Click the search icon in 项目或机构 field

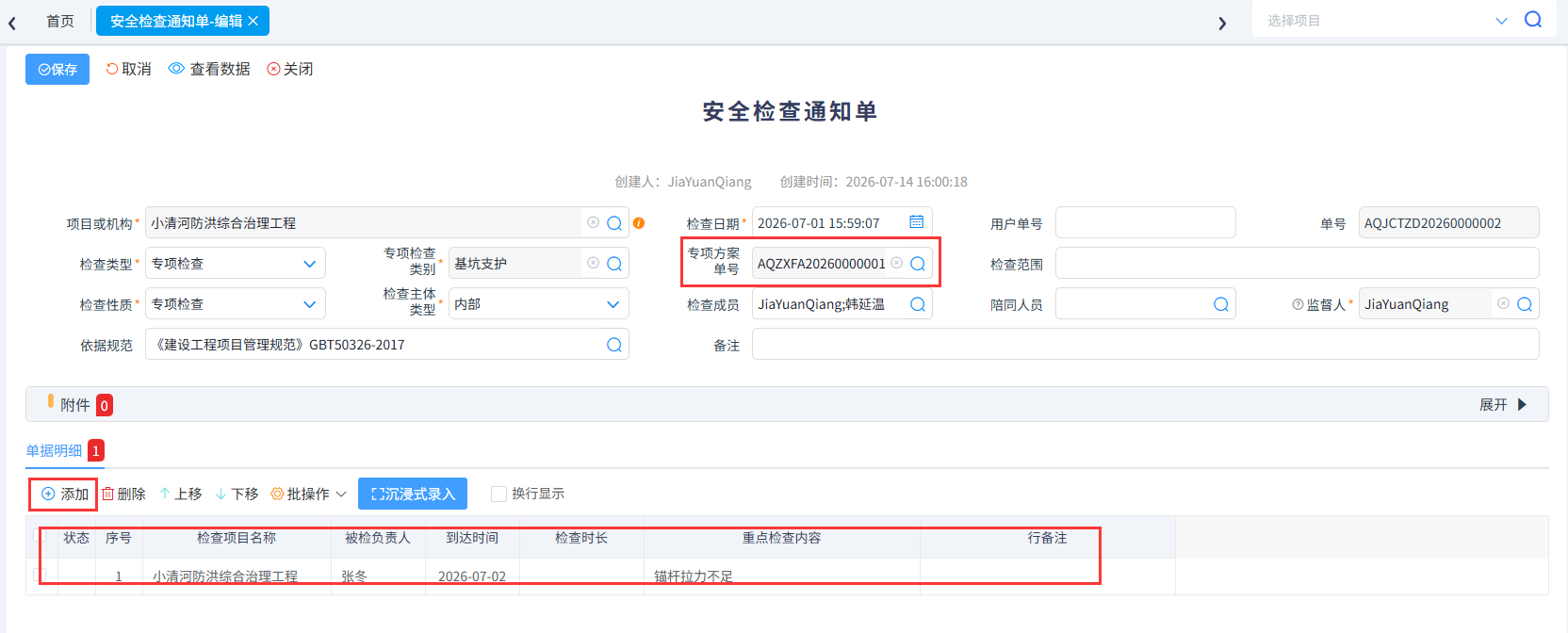pos(614,223)
